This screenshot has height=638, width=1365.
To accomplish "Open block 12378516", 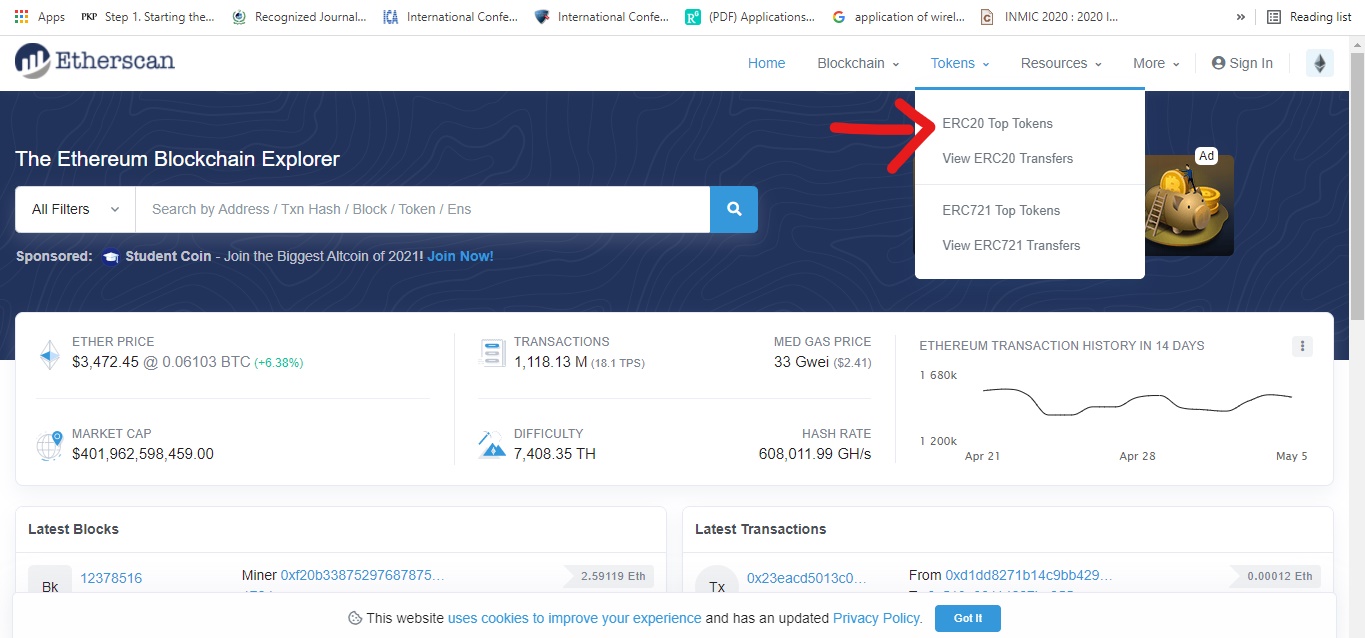I will coord(111,578).
